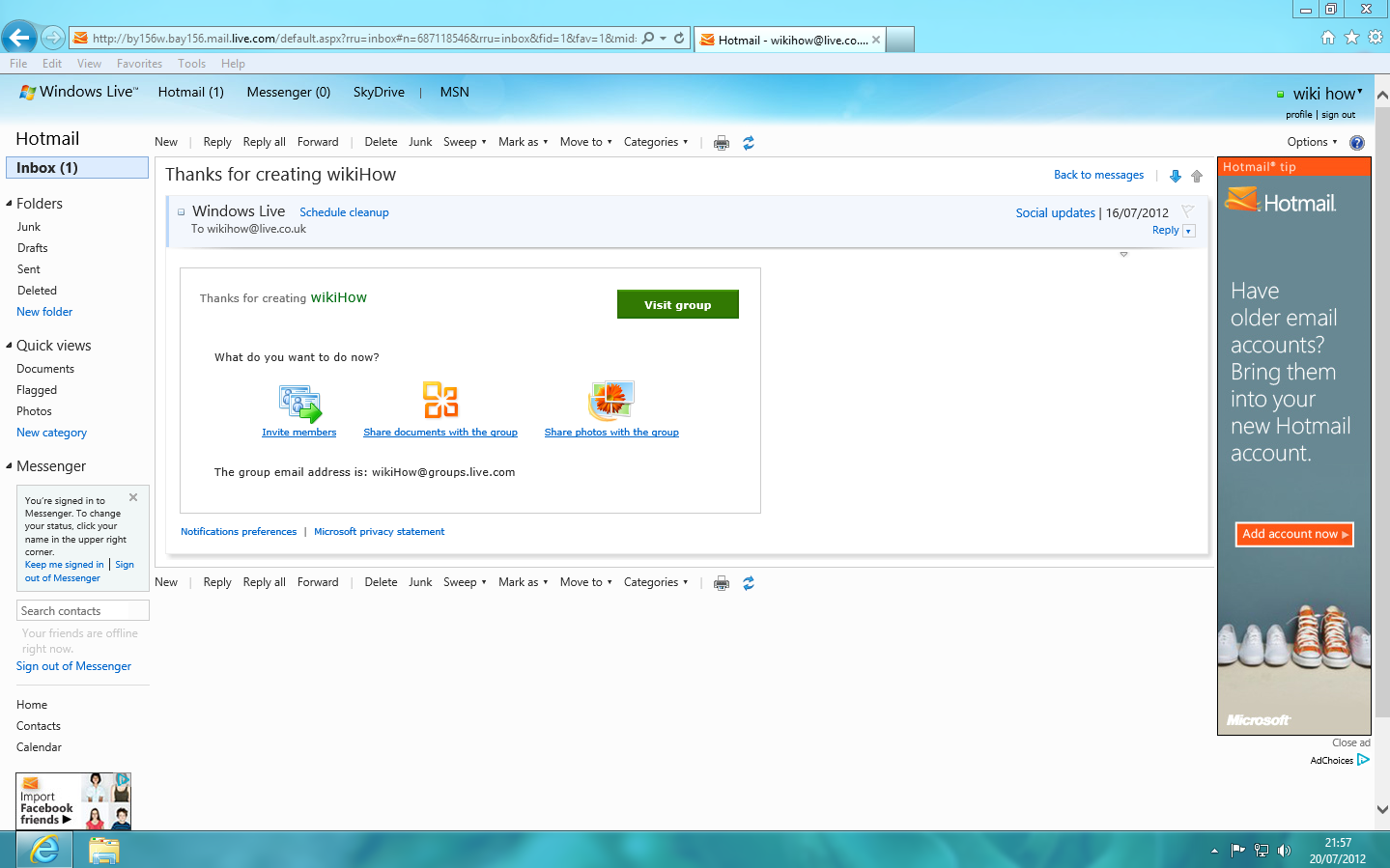
Task: Click the bottom toolbar print icon
Action: pyautogui.click(x=722, y=583)
